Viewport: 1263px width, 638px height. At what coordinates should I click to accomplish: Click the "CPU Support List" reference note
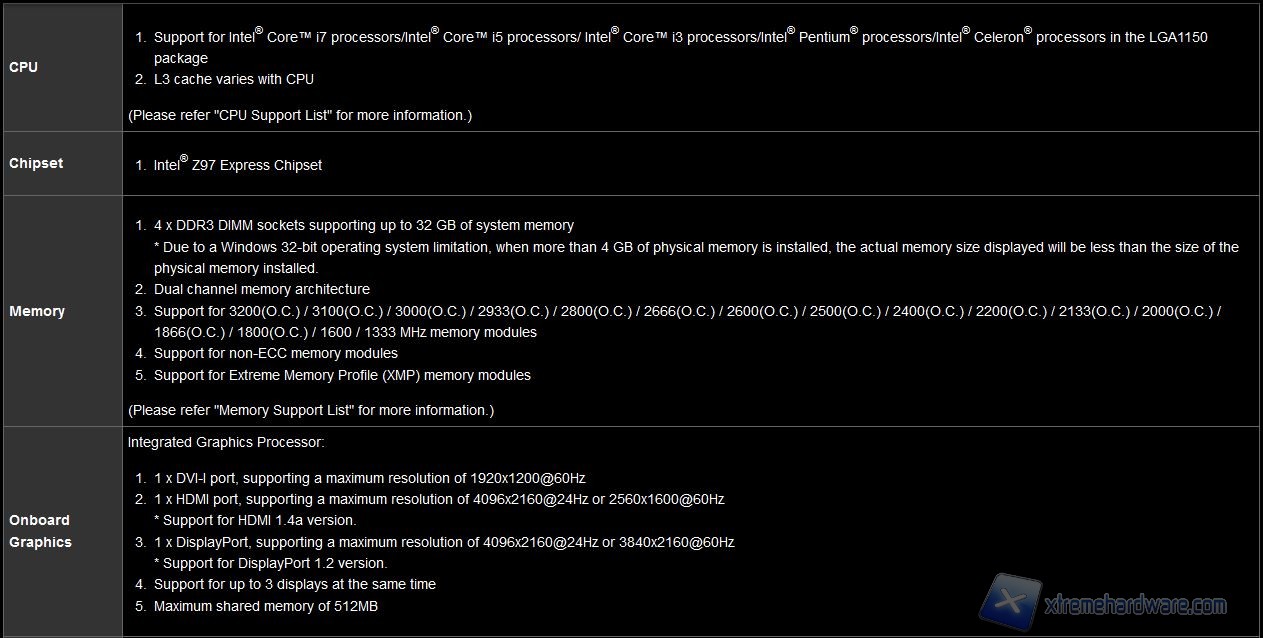300,115
